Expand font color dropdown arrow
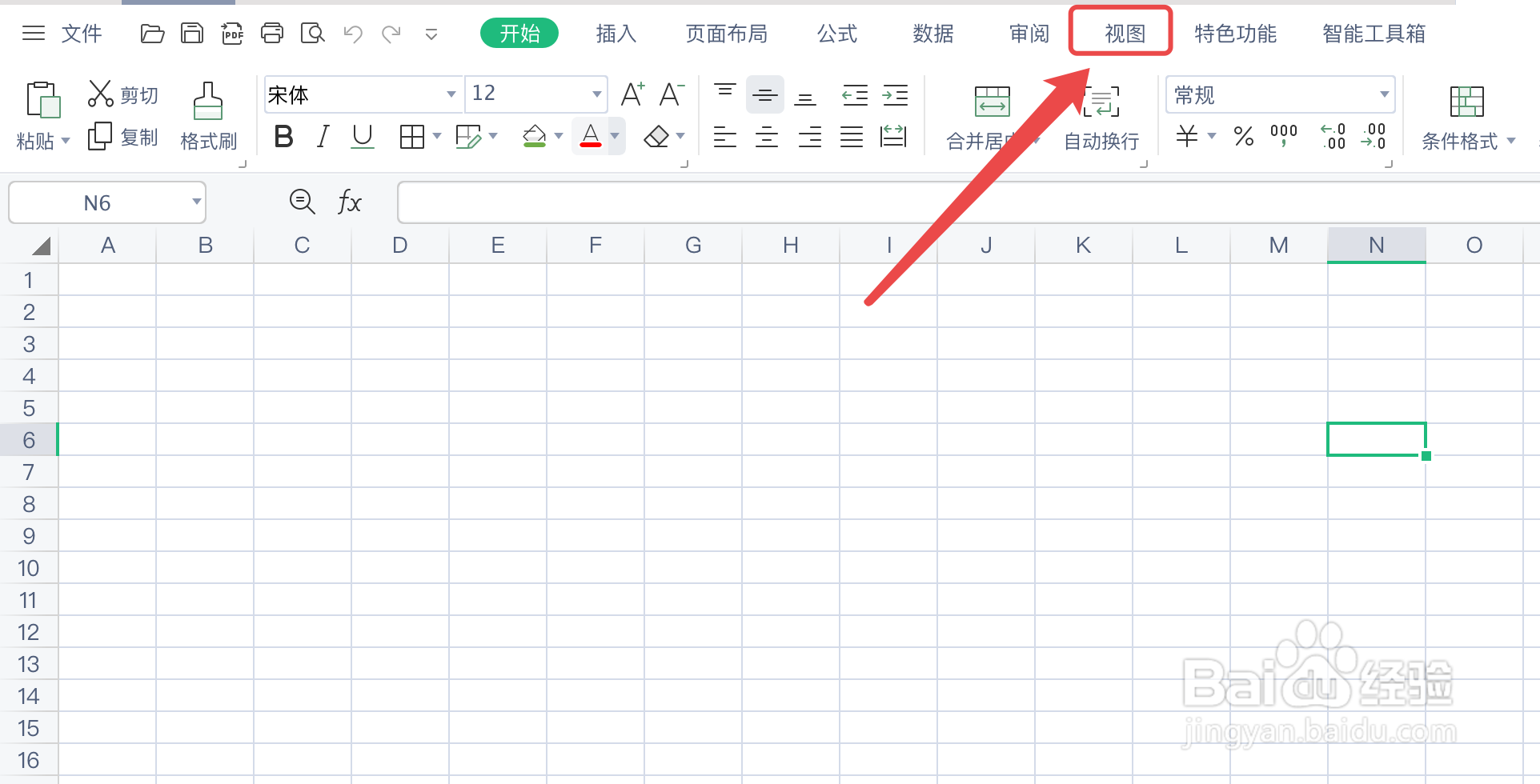The height and width of the screenshot is (784, 1540). [x=615, y=136]
